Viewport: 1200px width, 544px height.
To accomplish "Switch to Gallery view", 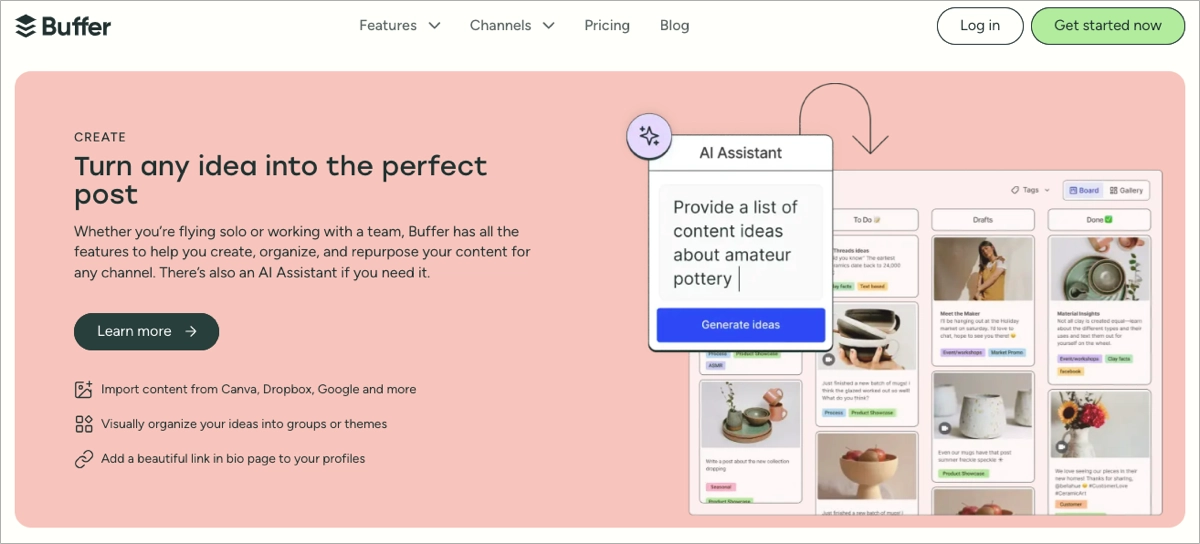I will click(1126, 190).
